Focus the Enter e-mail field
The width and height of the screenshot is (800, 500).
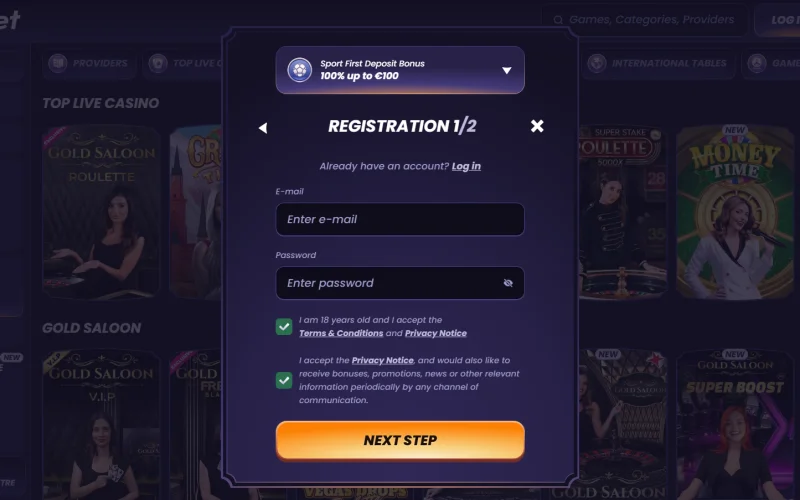(x=400, y=219)
